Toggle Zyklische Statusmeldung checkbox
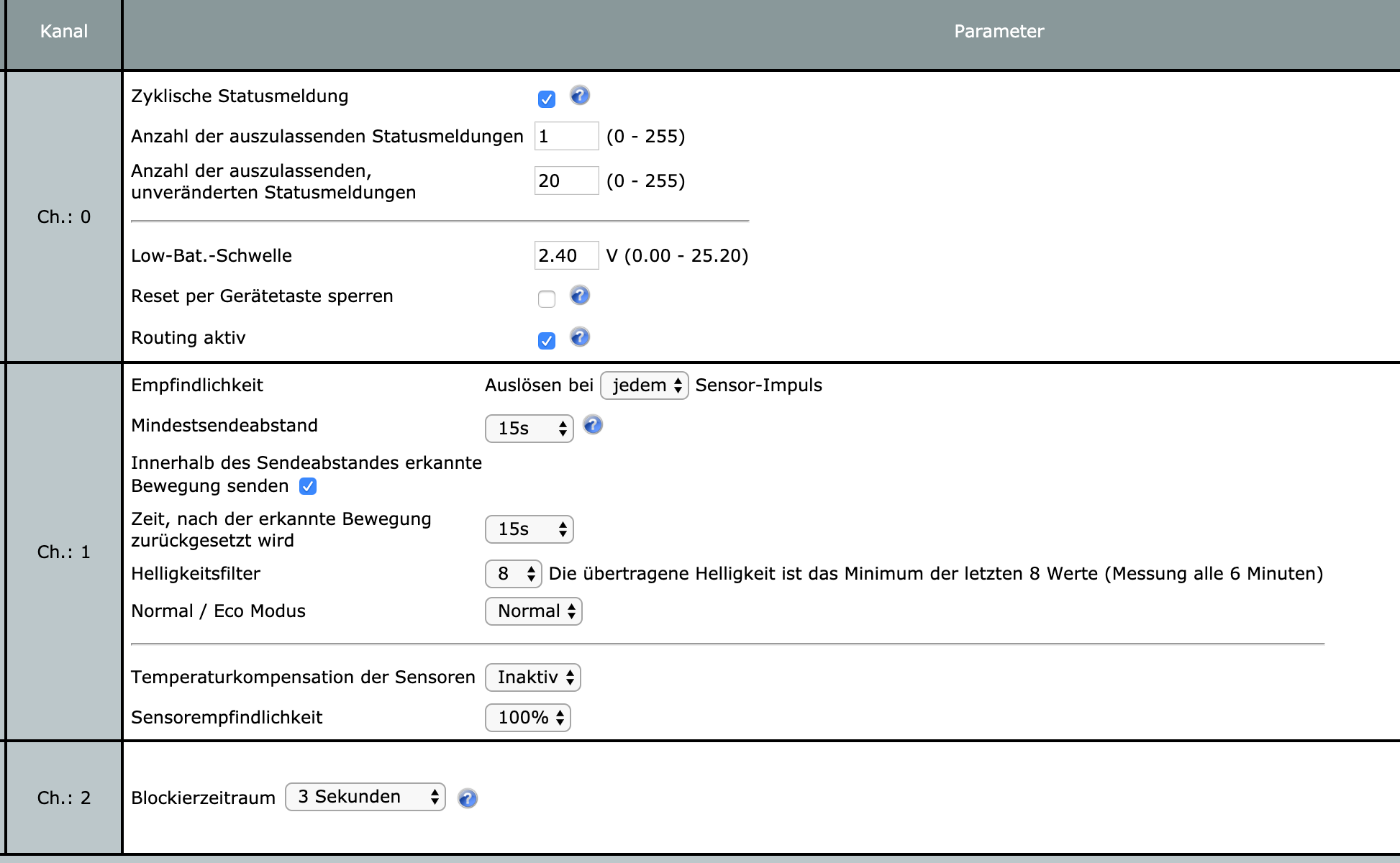 point(547,99)
